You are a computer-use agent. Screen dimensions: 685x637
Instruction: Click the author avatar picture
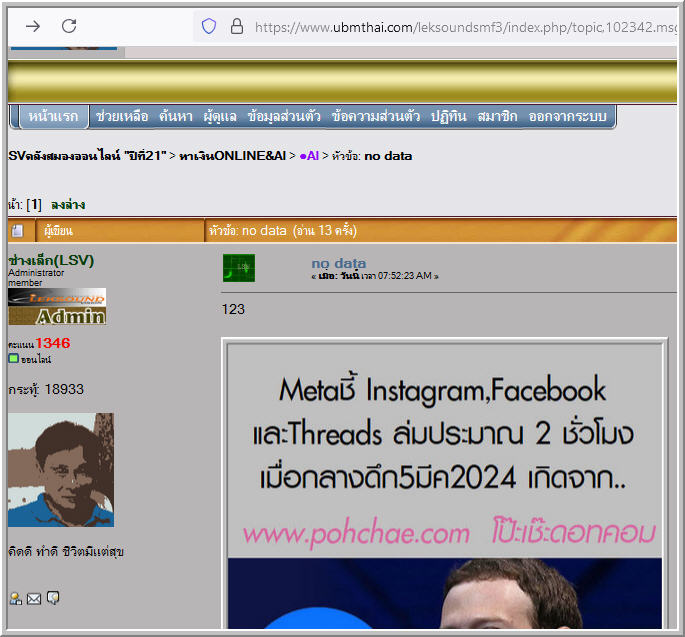[61, 470]
